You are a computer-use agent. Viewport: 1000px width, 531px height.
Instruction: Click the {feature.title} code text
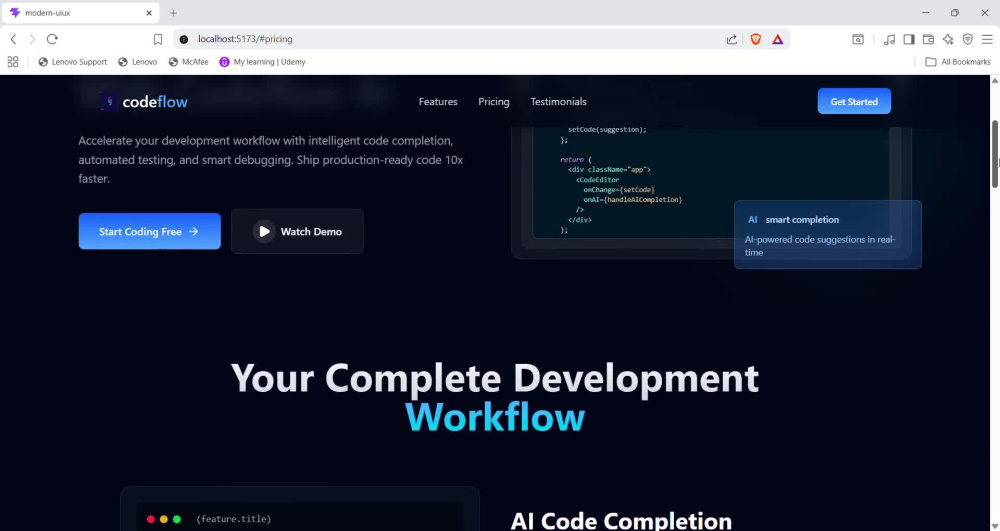coord(233,519)
